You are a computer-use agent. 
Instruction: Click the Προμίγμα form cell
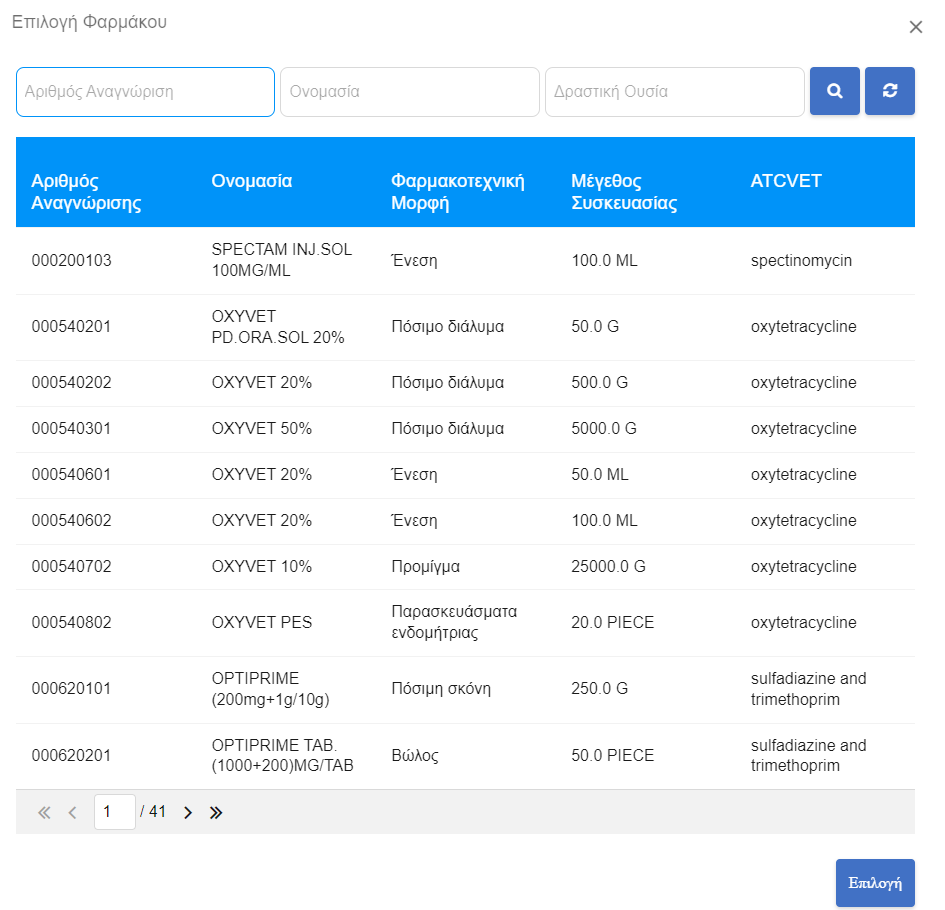point(425,566)
